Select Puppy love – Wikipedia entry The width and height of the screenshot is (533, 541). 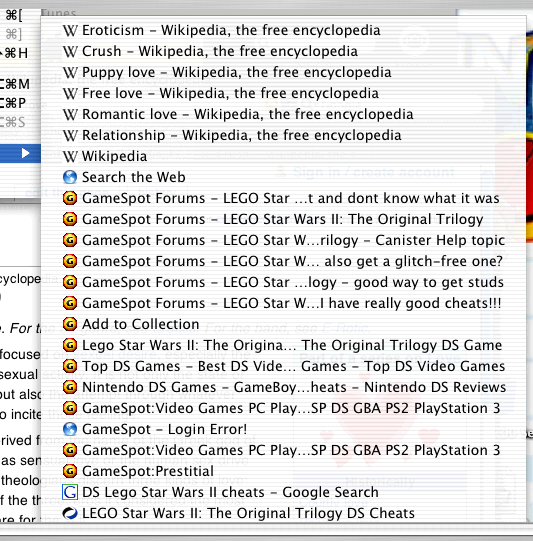click(284, 72)
